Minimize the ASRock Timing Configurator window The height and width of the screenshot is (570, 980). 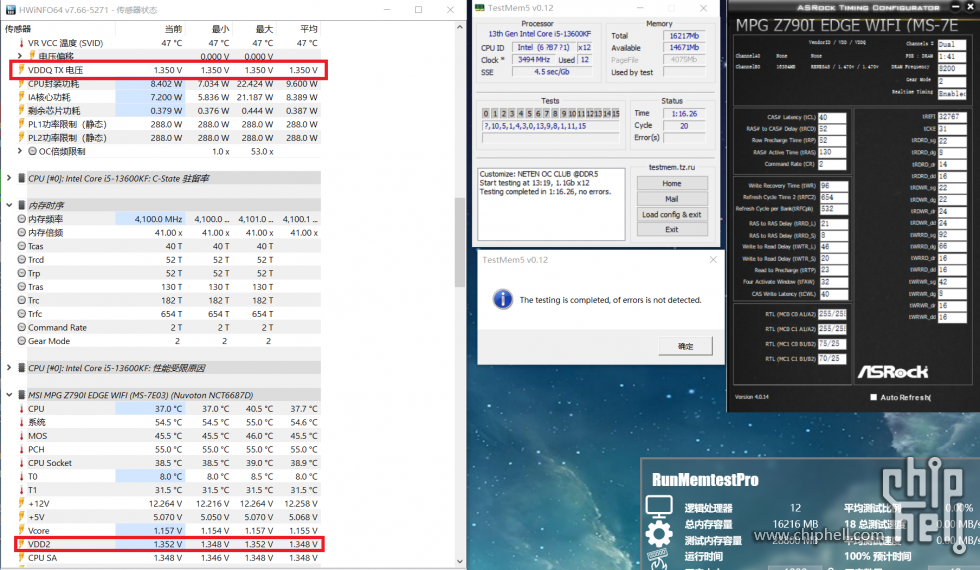pyautogui.click(x=955, y=7)
